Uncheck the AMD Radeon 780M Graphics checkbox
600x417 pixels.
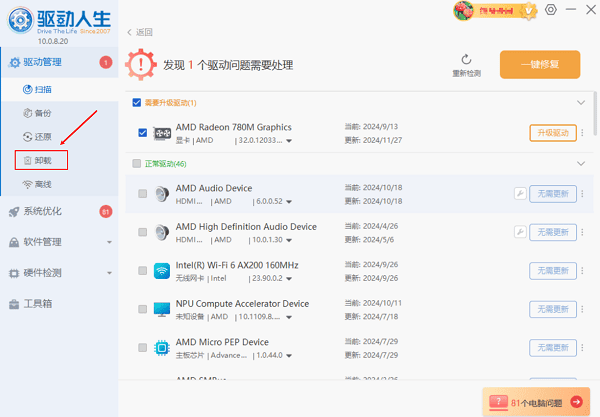[x=142, y=133]
